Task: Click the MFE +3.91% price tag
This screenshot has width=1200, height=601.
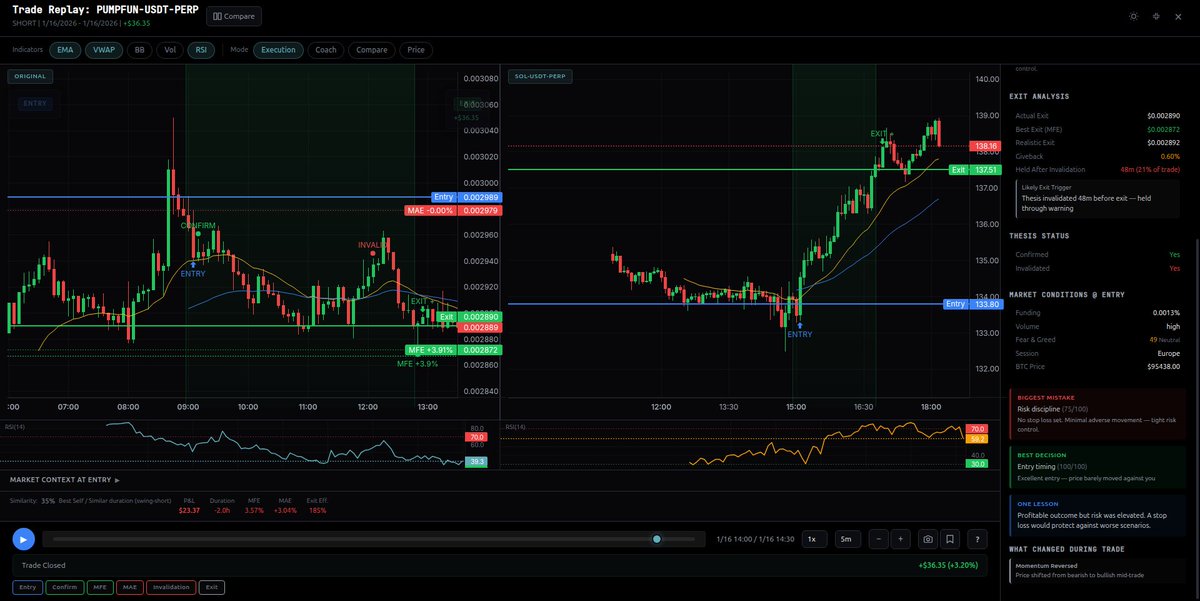Action: coord(454,350)
